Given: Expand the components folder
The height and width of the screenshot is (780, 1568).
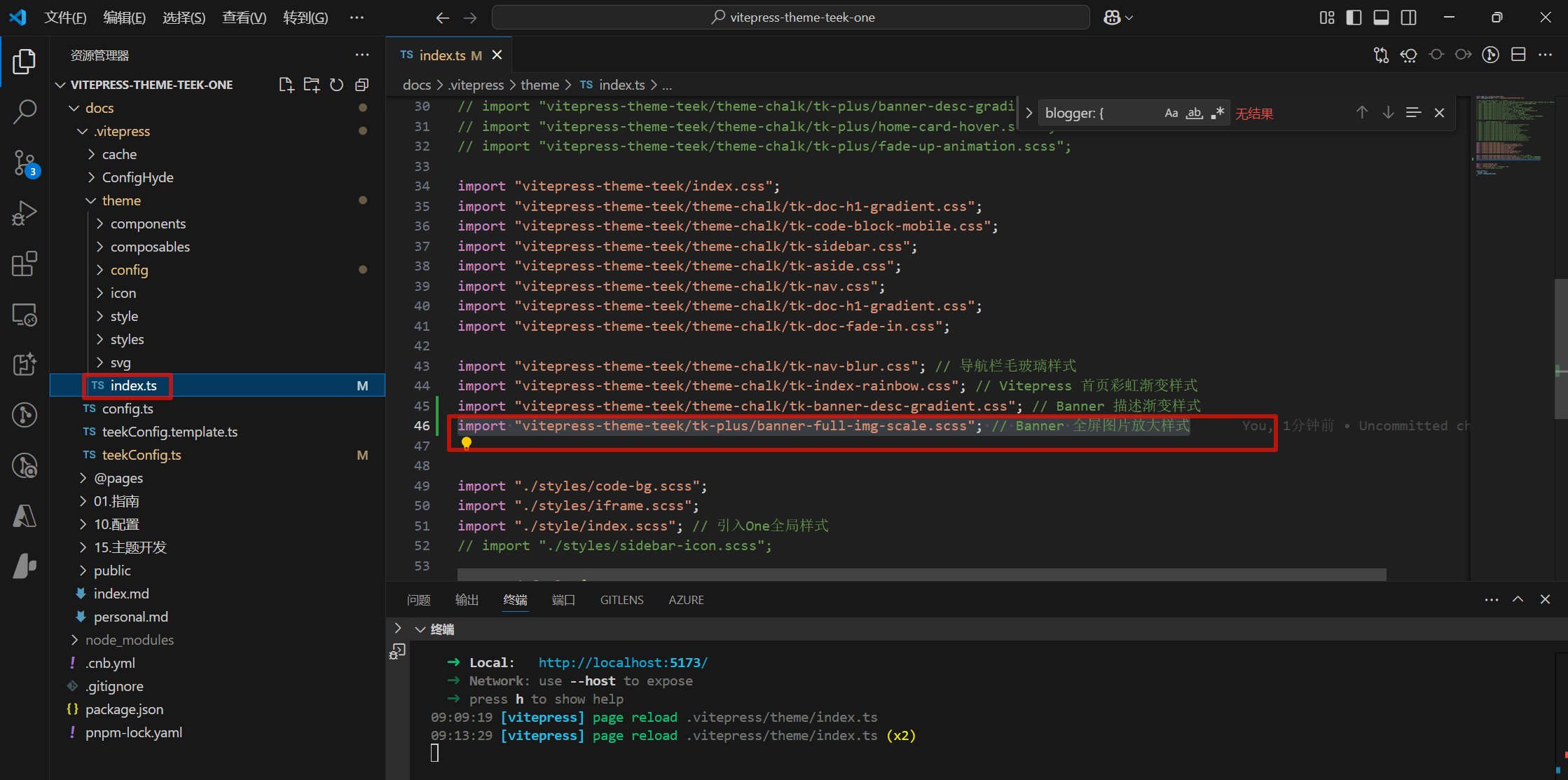Looking at the screenshot, I should 148,224.
